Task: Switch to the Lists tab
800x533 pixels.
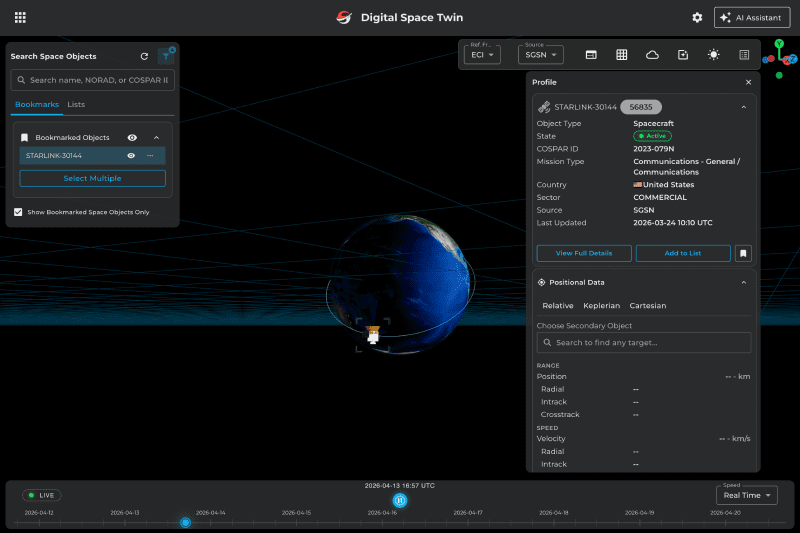Action: tap(76, 104)
